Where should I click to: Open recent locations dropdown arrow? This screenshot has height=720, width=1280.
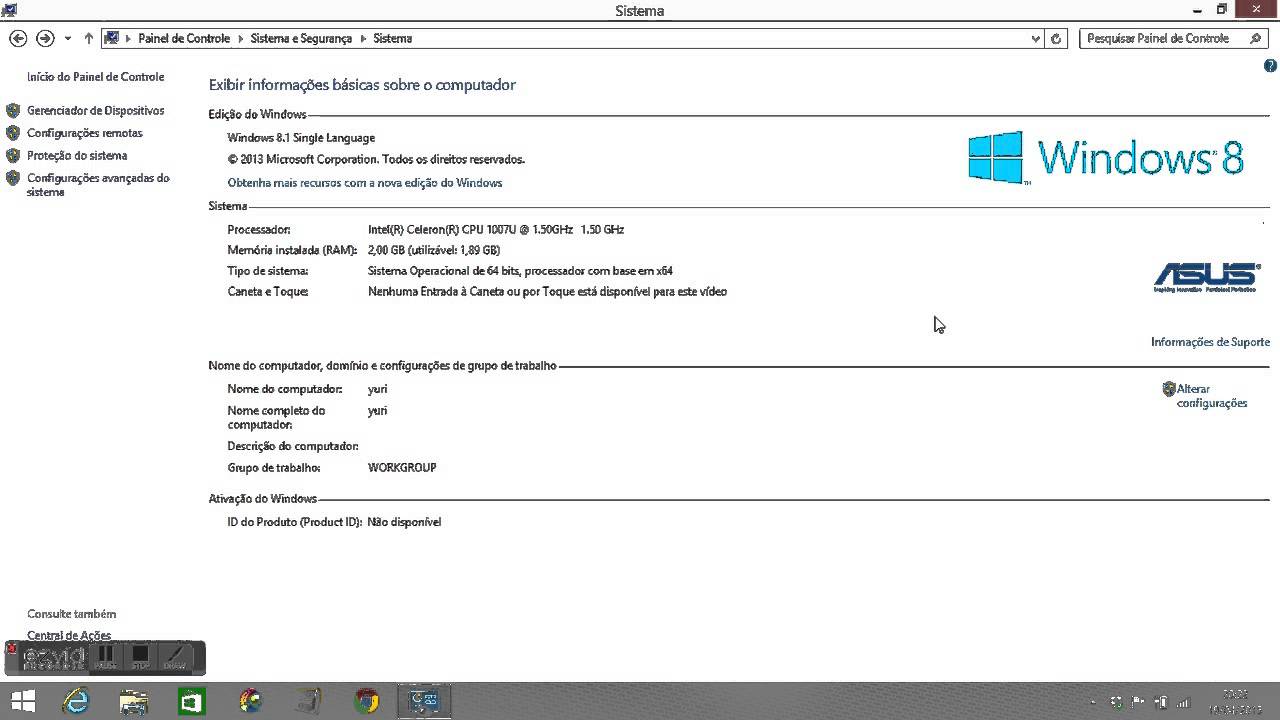click(68, 38)
